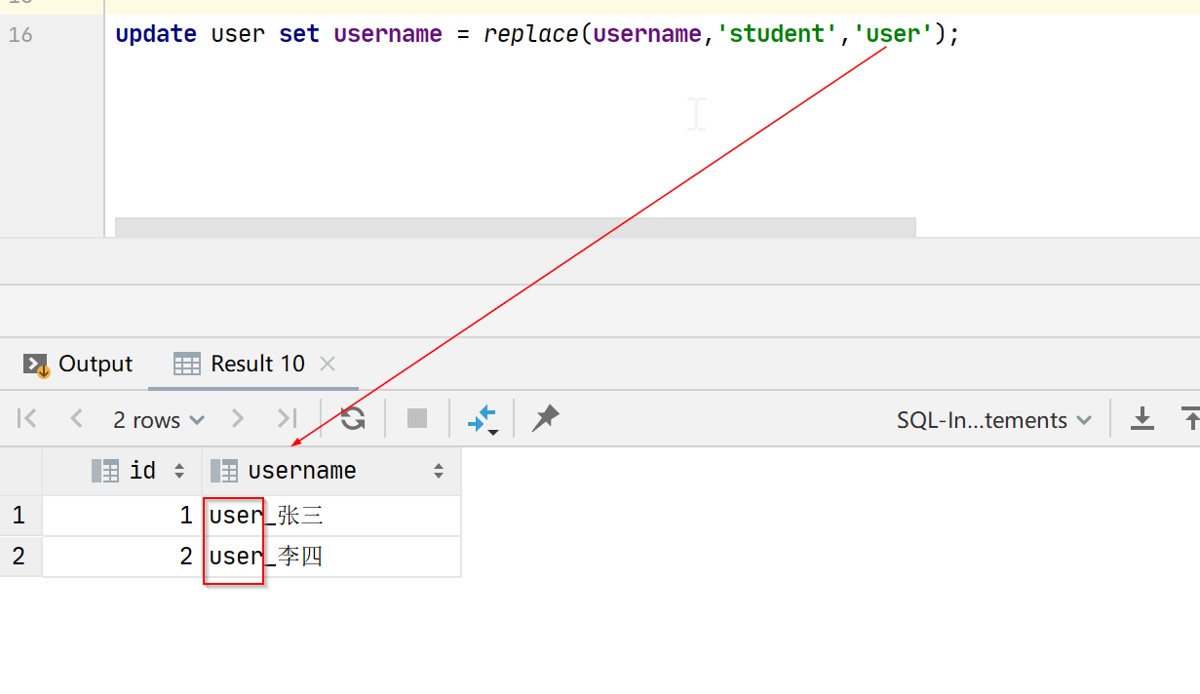Open the '2 rows' page size dropdown
1200x694 pixels.
pyautogui.click(x=158, y=420)
